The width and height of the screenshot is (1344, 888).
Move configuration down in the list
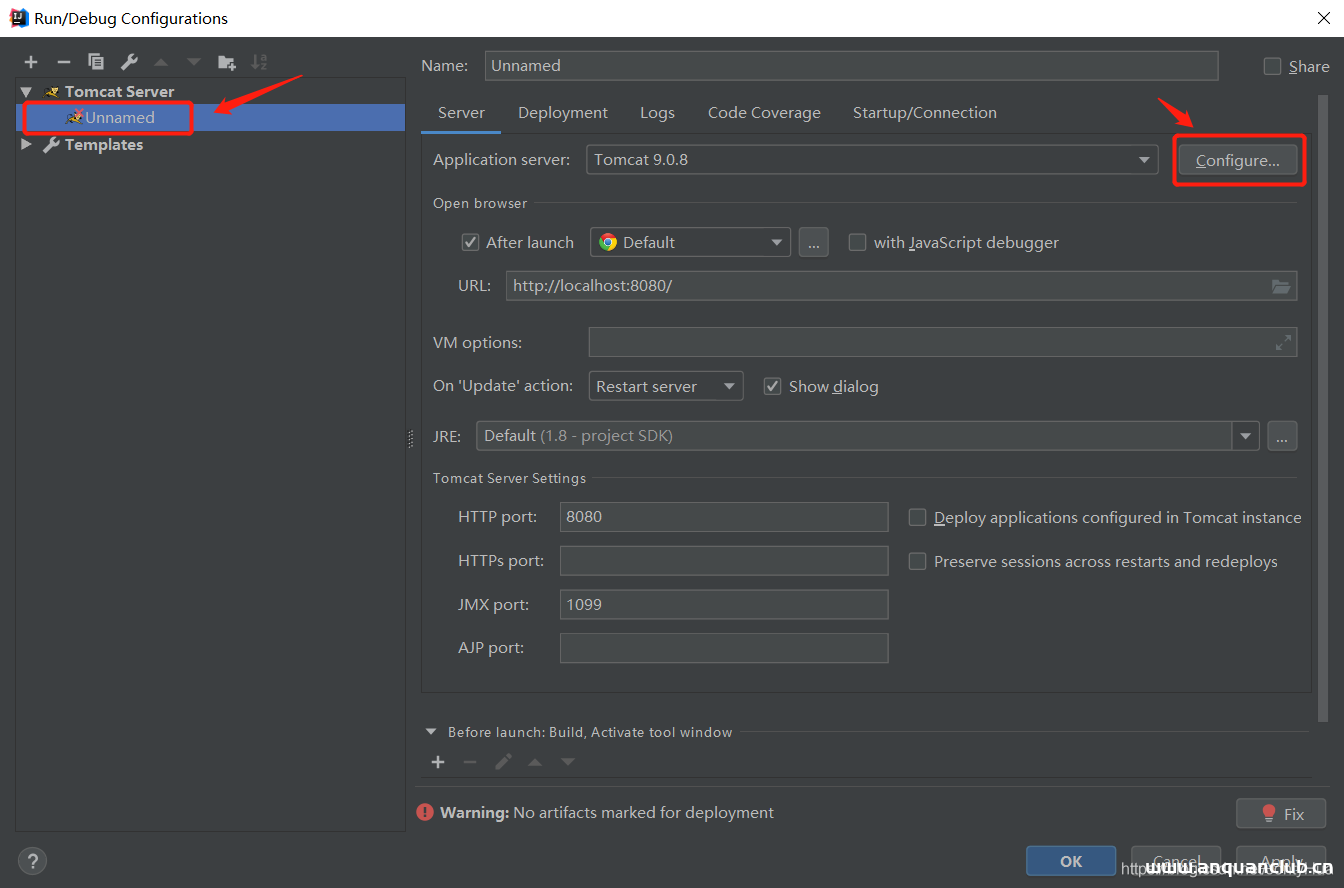click(x=193, y=62)
